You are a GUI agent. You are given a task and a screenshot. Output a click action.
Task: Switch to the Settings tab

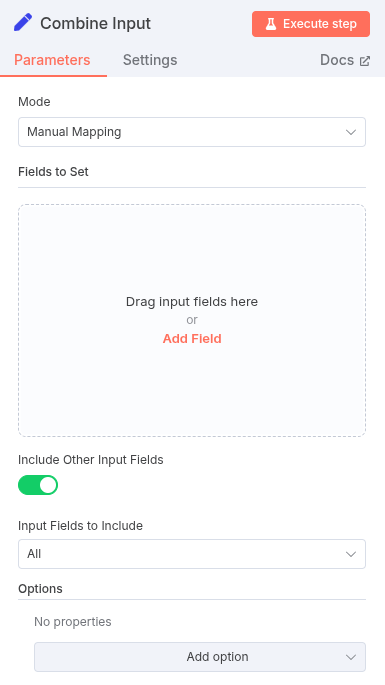(150, 60)
